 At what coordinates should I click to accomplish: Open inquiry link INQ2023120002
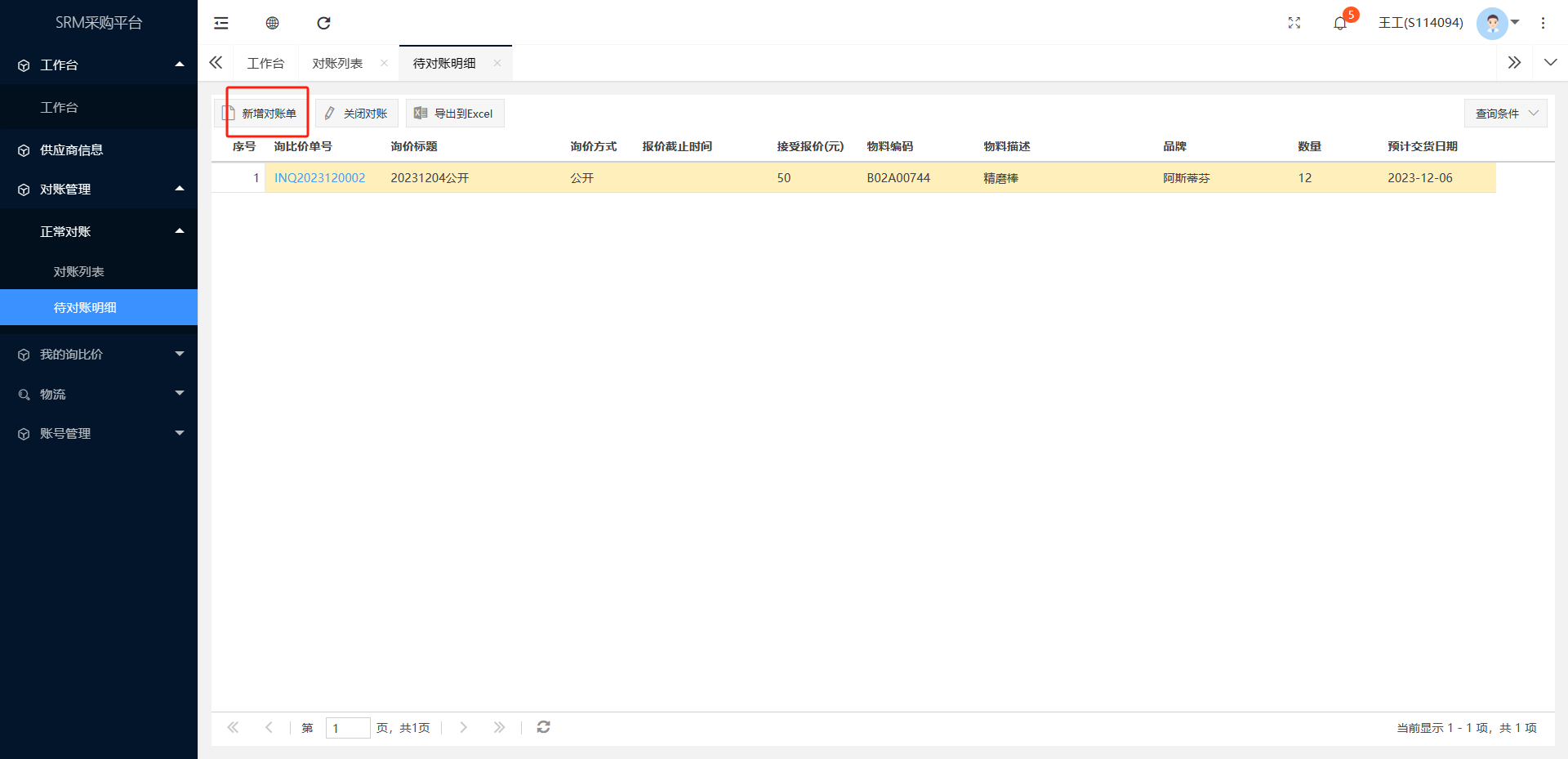pos(319,178)
